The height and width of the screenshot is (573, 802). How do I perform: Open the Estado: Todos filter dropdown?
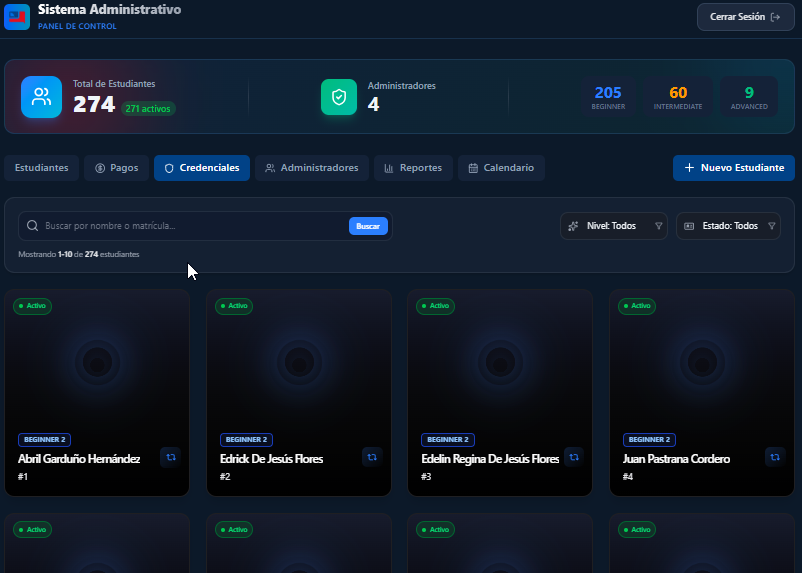coord(728,226)
